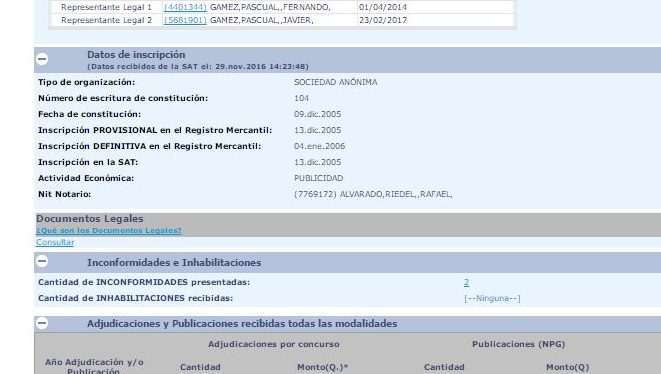Open '¿Qué son los Documentos Legales?' help link

pyautogui.click(x=109, y=231)
